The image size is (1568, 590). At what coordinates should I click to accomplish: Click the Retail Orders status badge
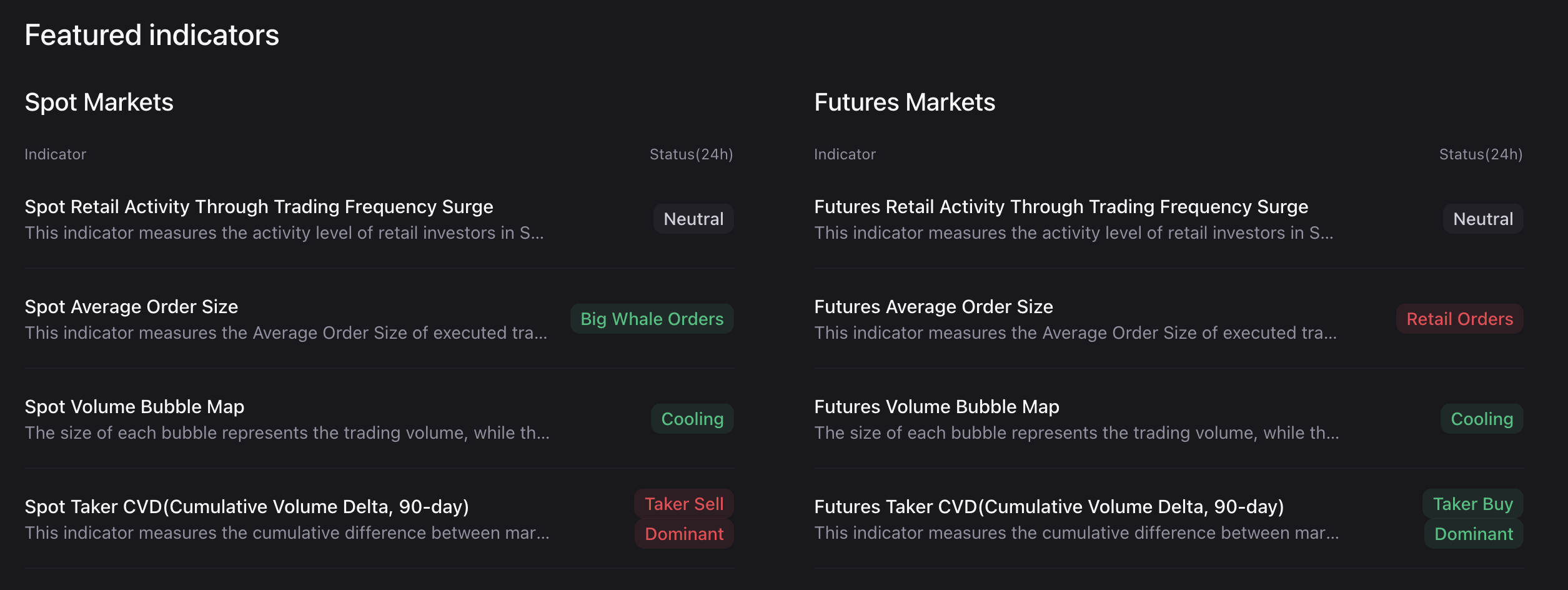pos(1459,319)
